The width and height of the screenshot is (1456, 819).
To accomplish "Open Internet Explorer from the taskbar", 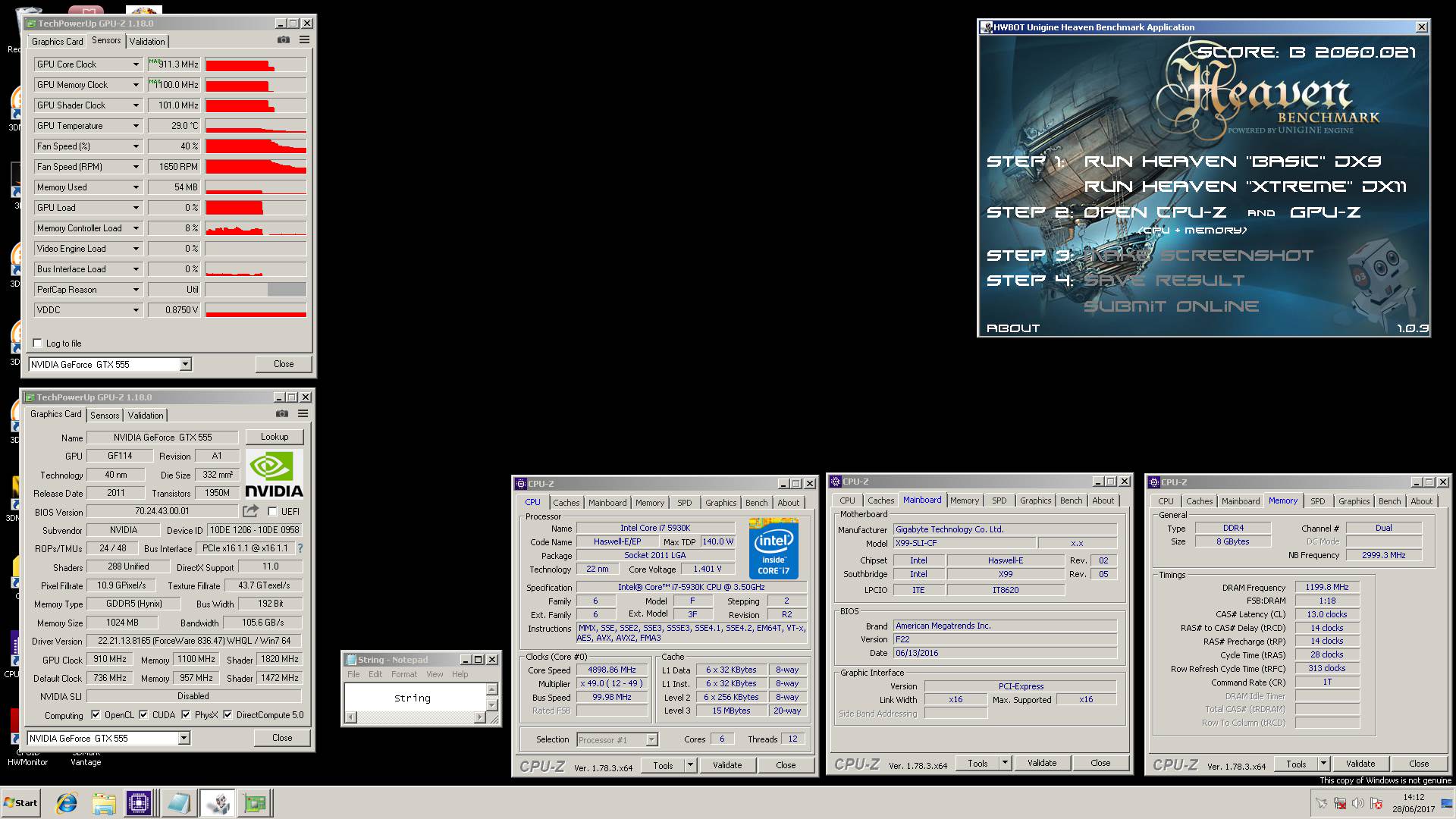I will point(67,803).
